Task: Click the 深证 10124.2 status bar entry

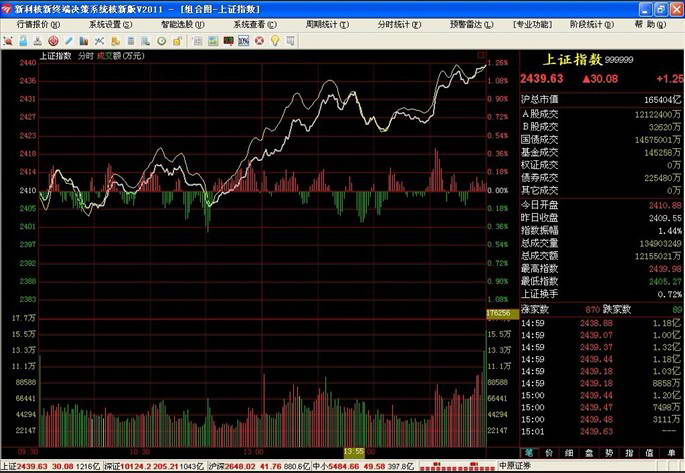Action: coord(154,466)
